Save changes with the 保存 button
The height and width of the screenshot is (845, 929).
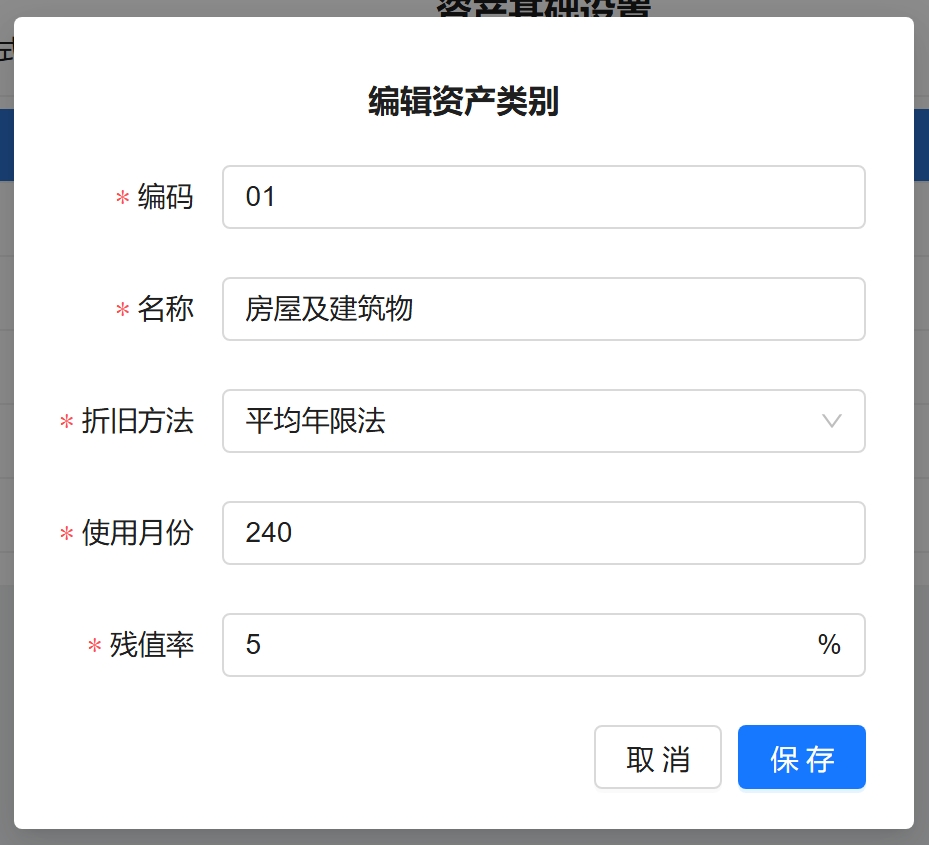(x=801, y=758)
